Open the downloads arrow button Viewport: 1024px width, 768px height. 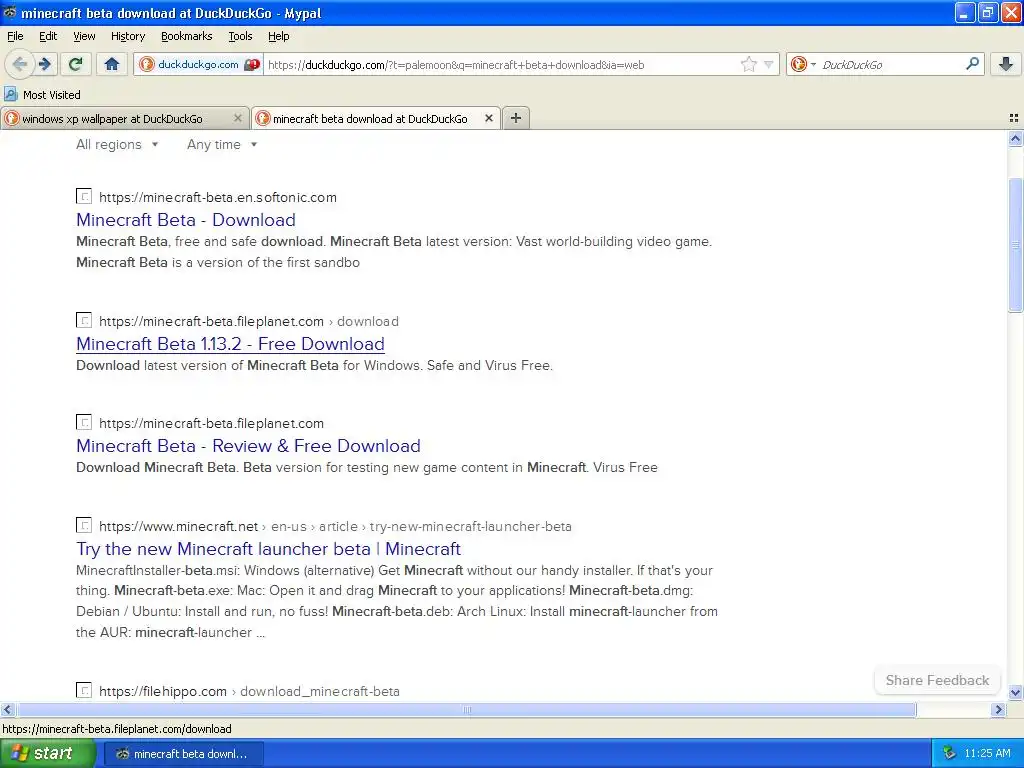(x=1006, y=64)
